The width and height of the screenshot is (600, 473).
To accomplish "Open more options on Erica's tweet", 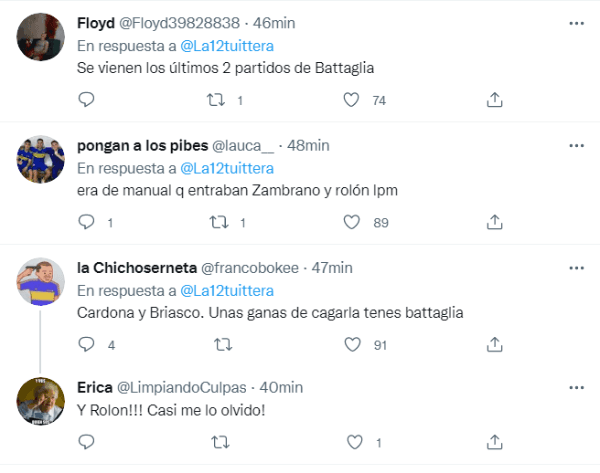I will pyautogui.click(x=576, y=387).
